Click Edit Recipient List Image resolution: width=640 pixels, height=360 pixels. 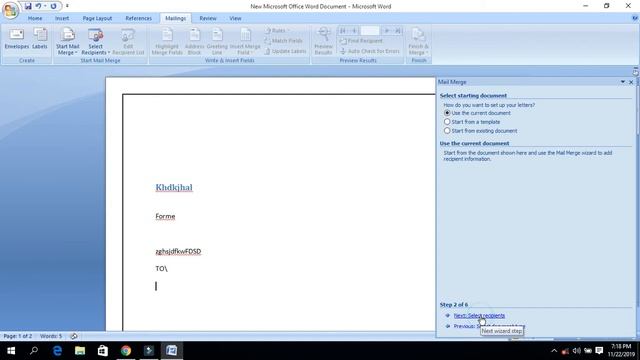click(x=128, y=42)
